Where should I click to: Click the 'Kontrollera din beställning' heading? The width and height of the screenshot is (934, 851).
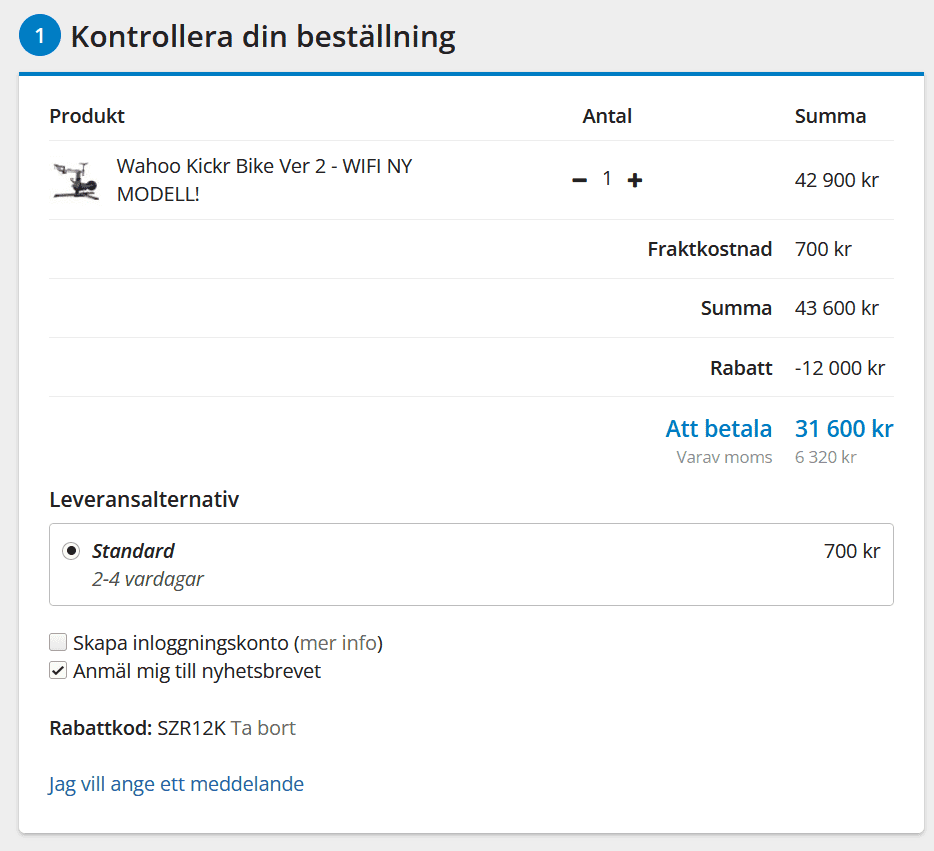click(x=263, y=37)
